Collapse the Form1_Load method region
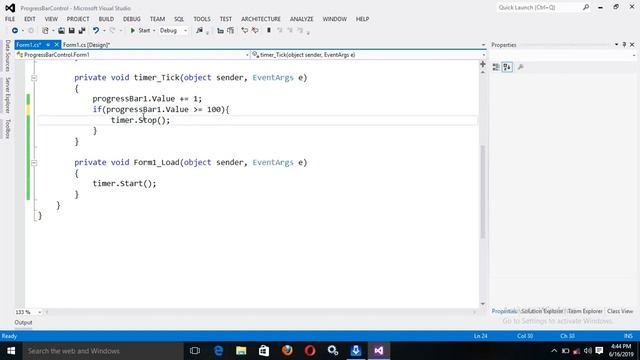The width and height of the screenshot is (640, 360). tap(34, 163)
